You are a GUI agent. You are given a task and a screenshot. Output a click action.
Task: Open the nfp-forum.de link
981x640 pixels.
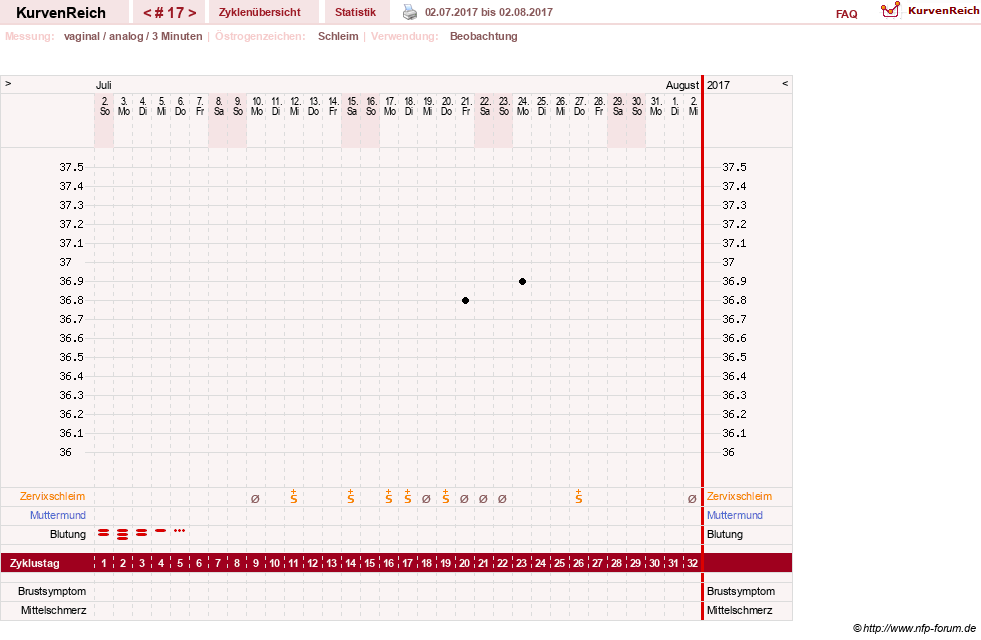[x=914, y=628]
